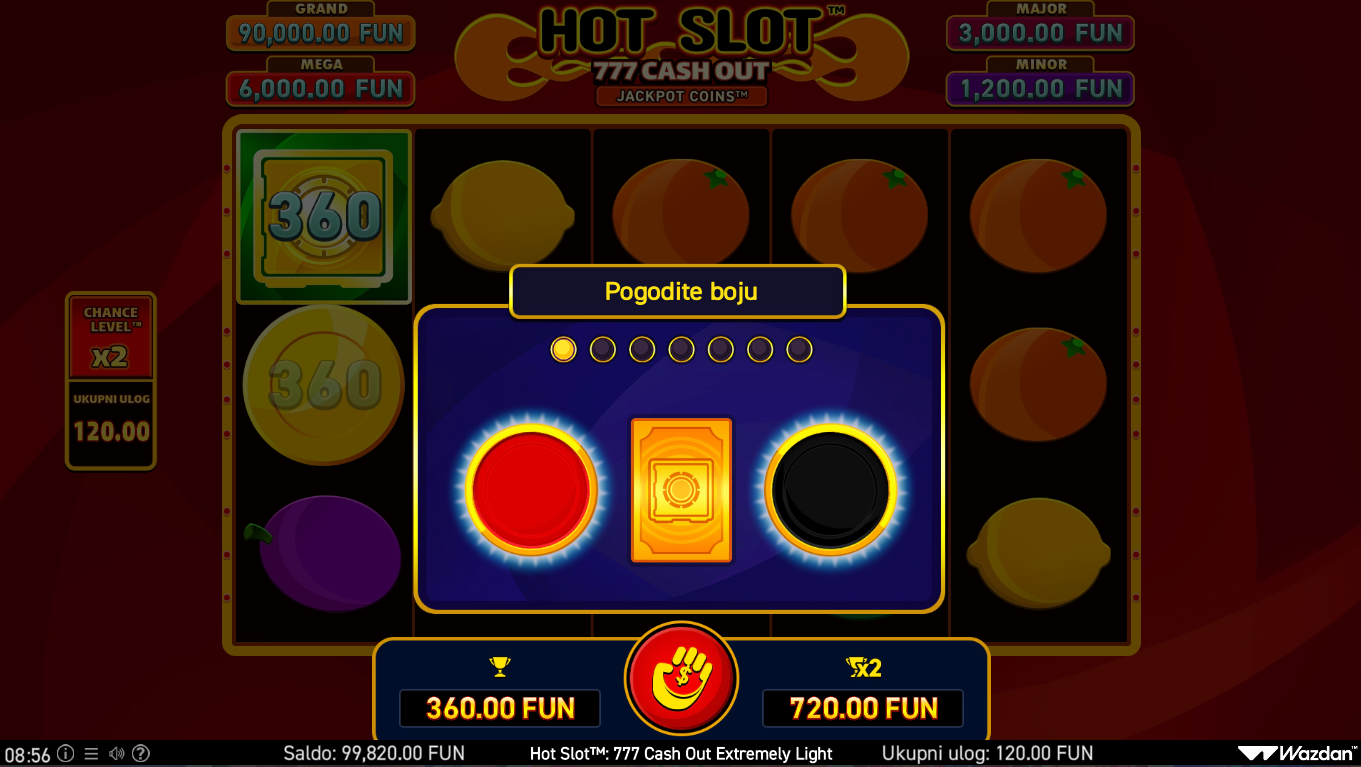The width and height of the screenshot is (1361, 767).
Task: Click the golden safe card
Action: [x=681, y=490]
